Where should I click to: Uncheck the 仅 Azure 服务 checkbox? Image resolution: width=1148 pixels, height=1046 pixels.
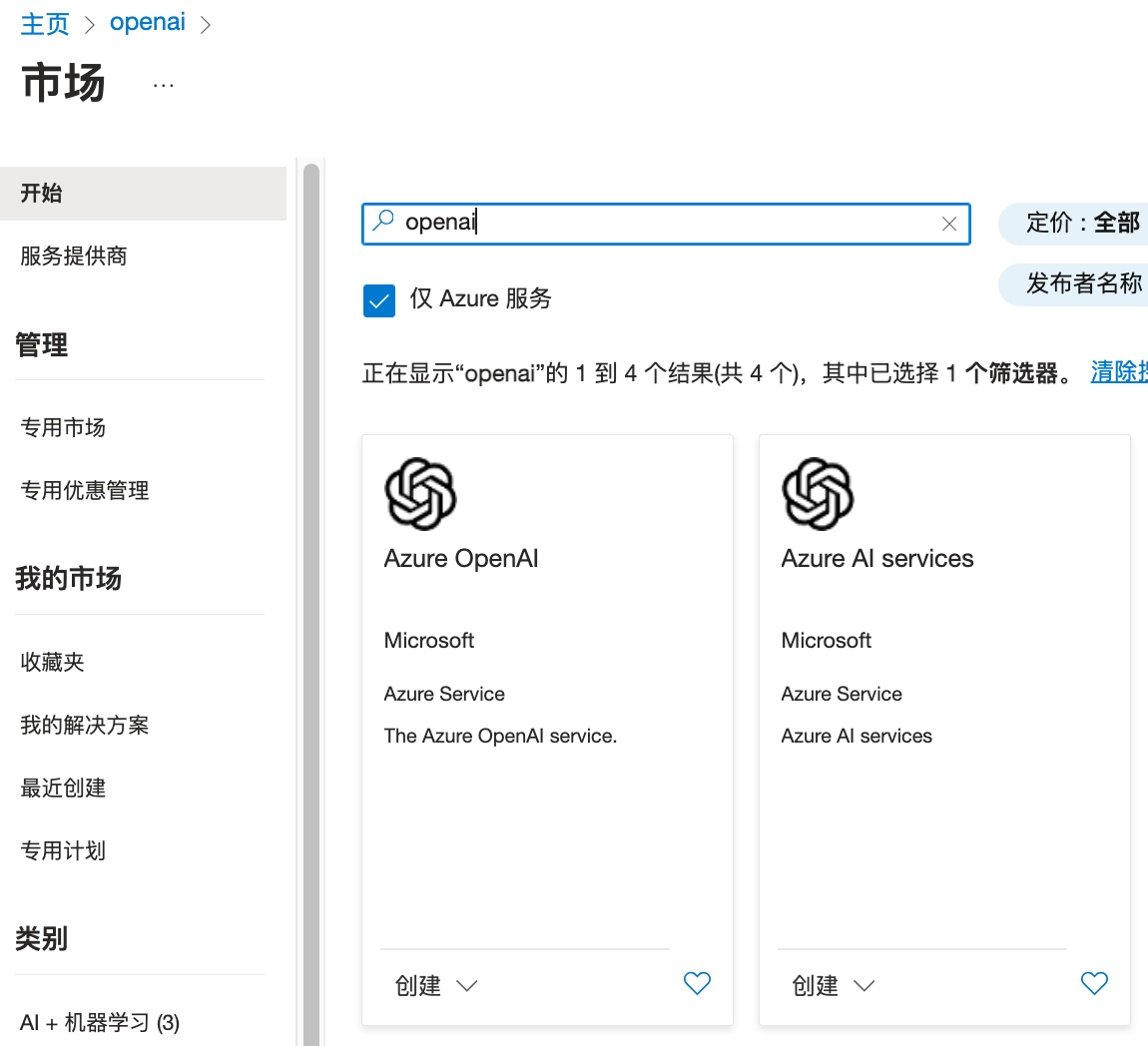click(379, 300)
